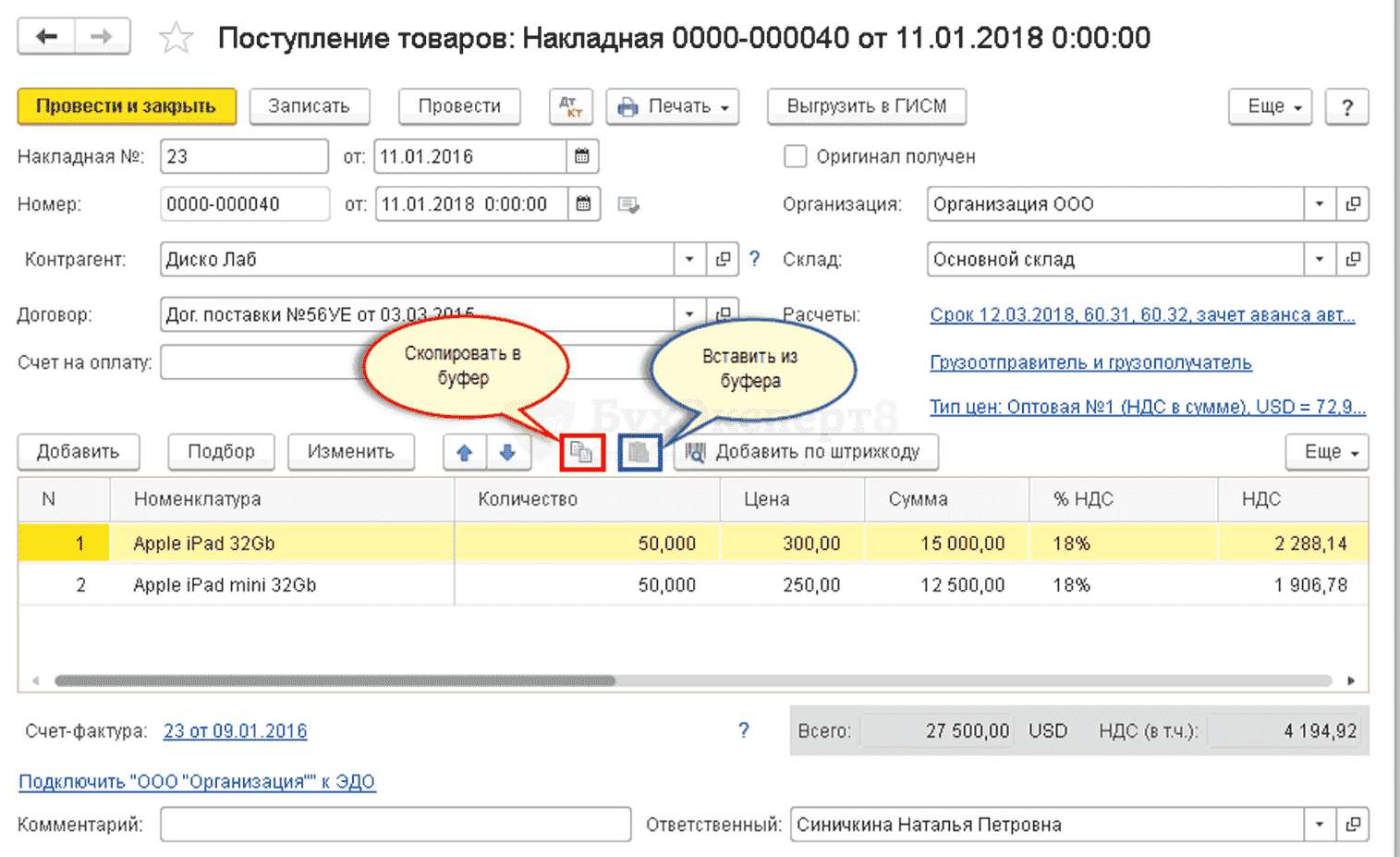The image size is (1400, 857).
Task: Show accounting entries Дт/Кт icon
Action: pyautogui.click(x=571, y=106)
